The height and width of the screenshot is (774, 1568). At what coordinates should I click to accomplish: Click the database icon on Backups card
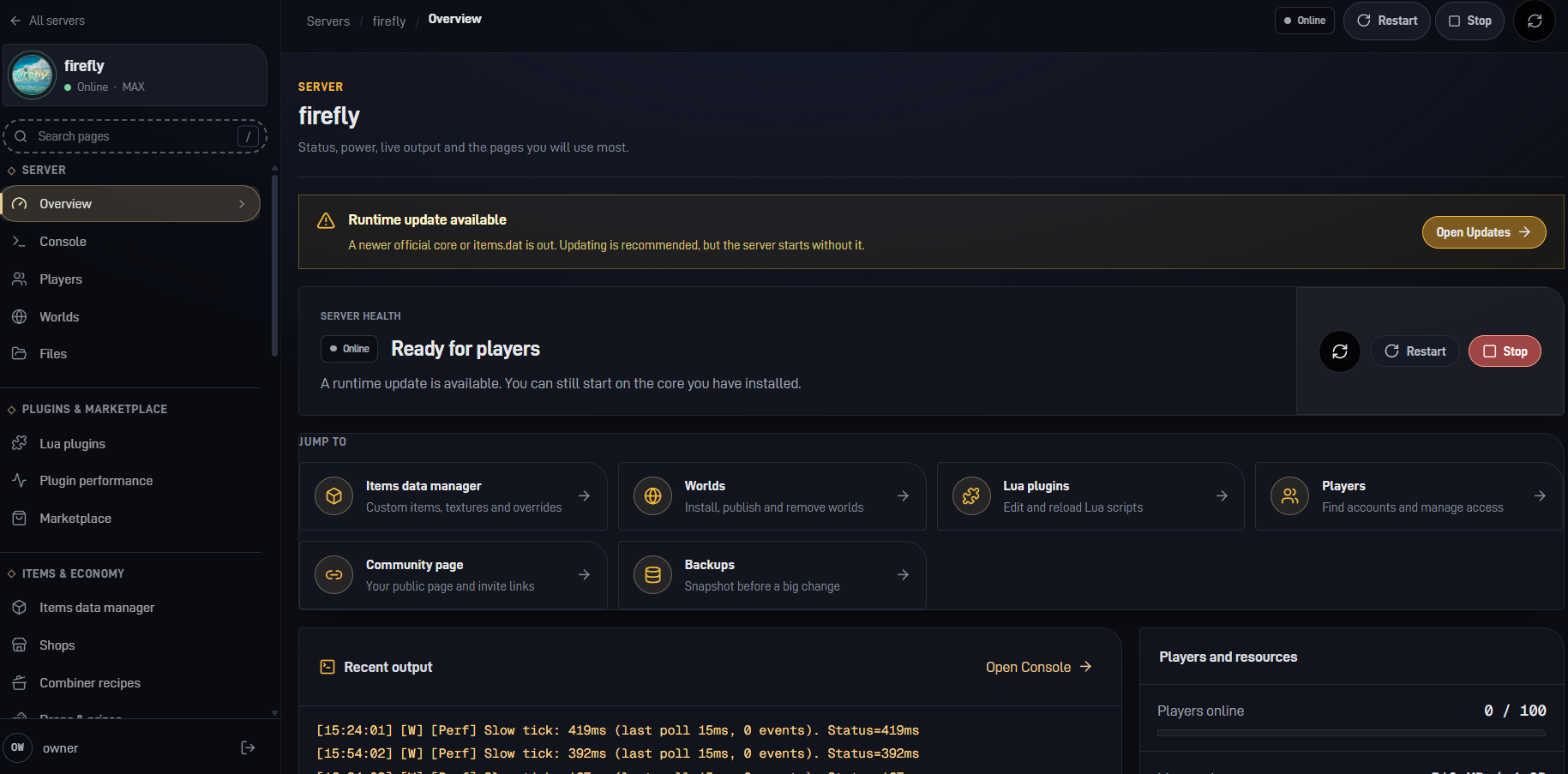pyautogui.click(x=653, y=575)
